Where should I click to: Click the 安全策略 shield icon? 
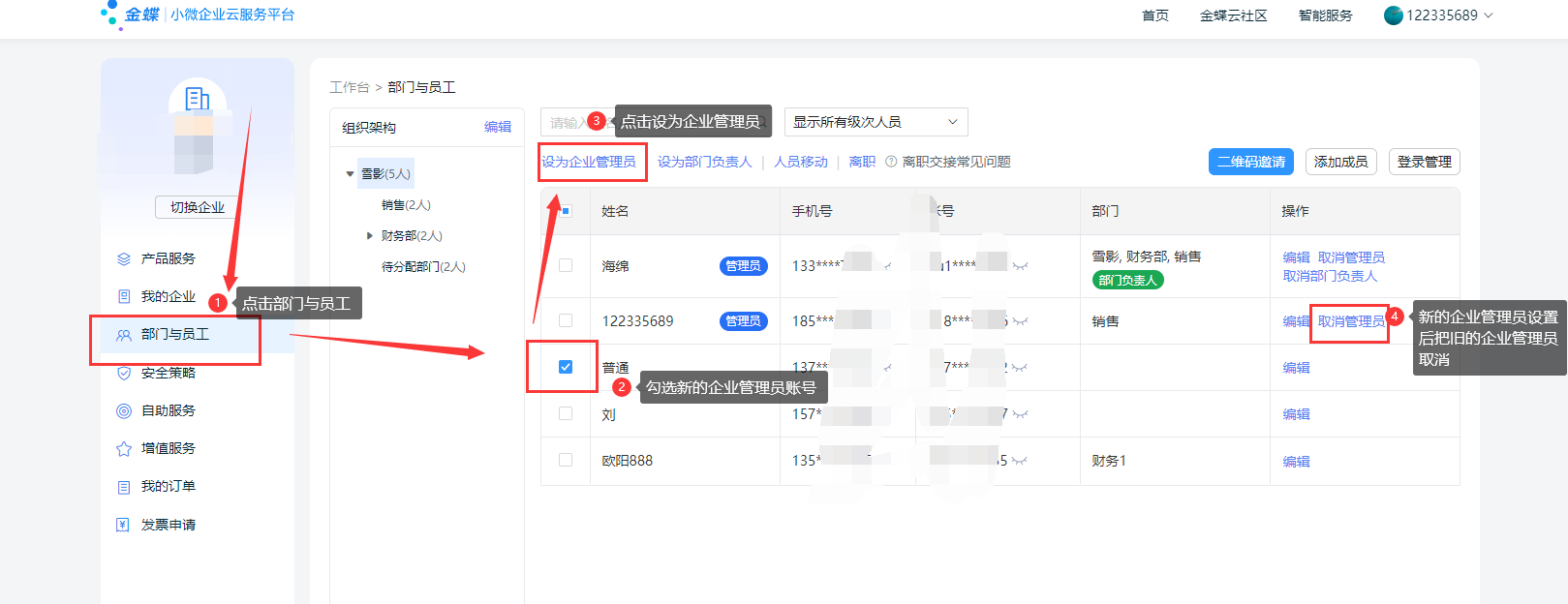click(x=123, y=373)
